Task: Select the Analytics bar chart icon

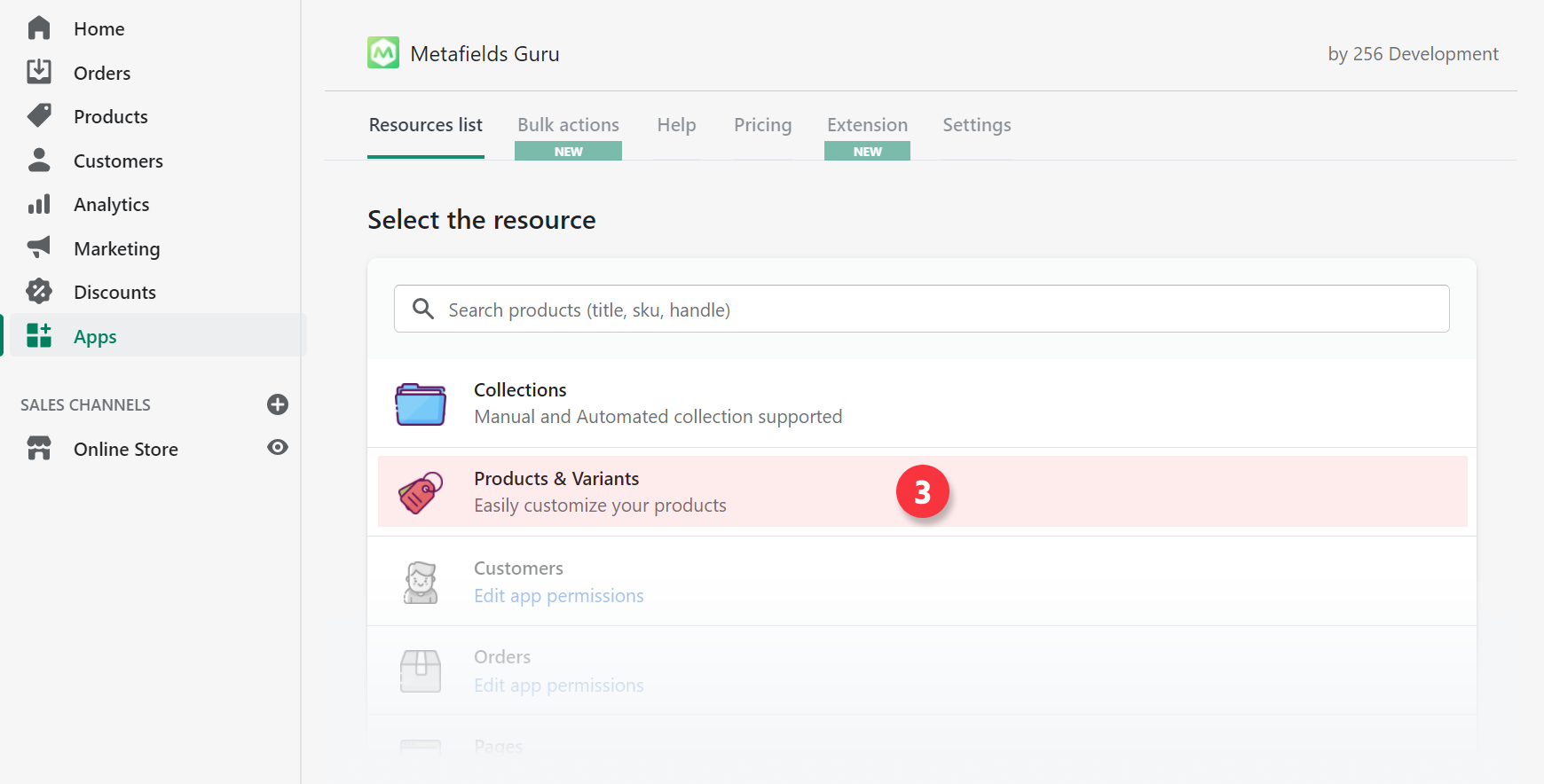Action: coord(39,205)
